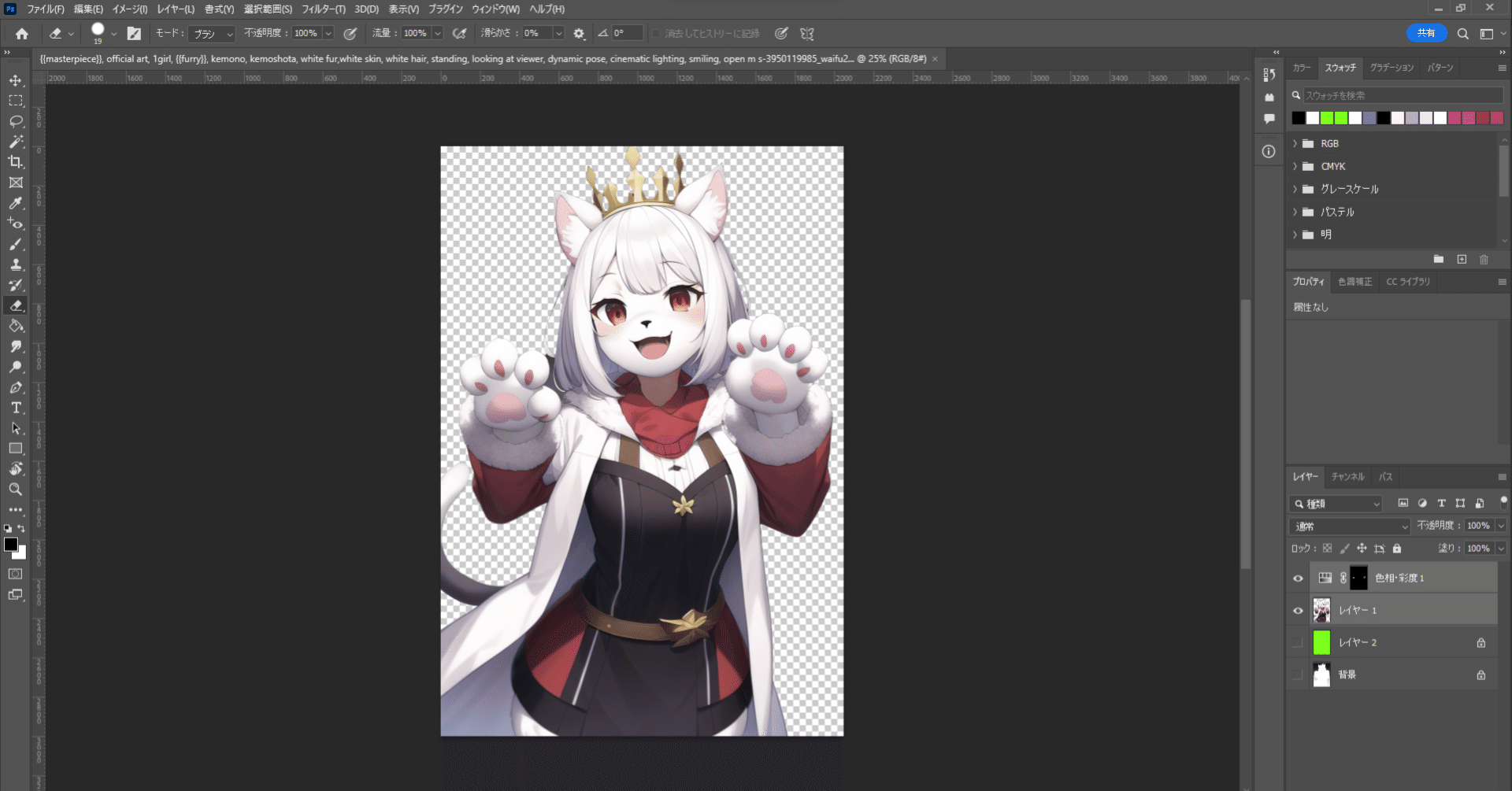Select the Hand tool

(16, 469)
